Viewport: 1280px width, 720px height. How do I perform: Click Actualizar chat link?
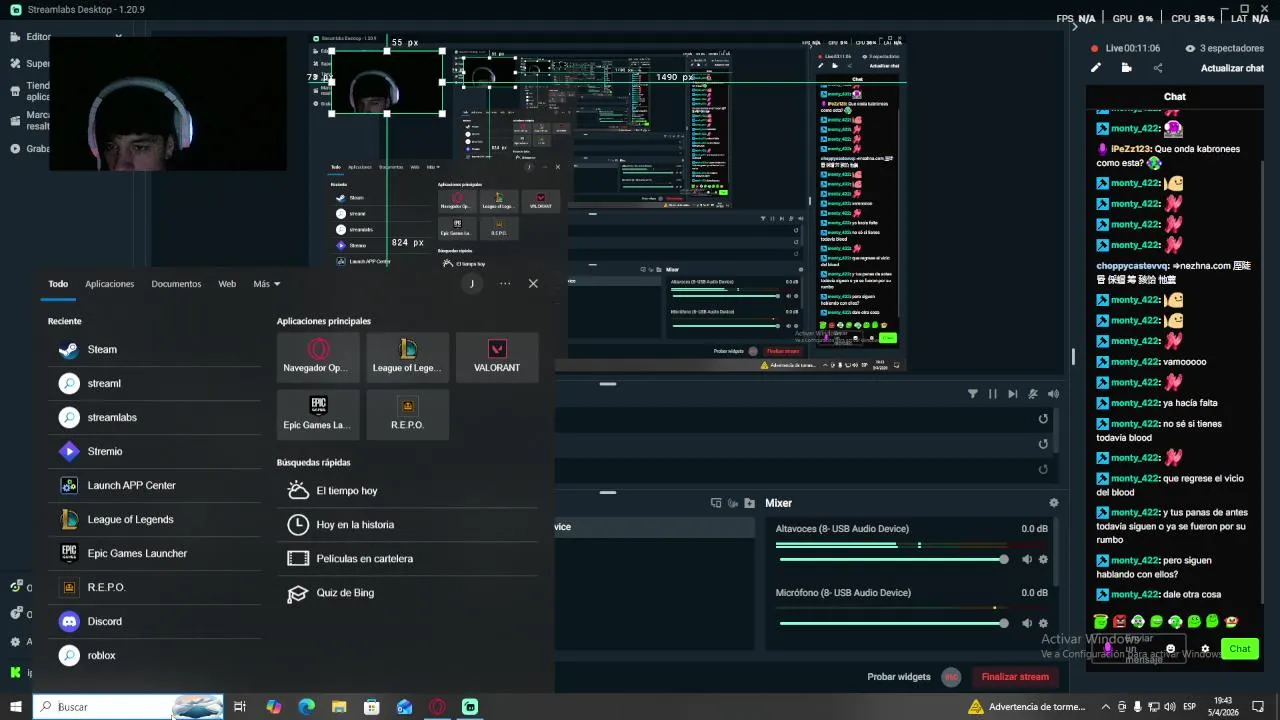1232,68
